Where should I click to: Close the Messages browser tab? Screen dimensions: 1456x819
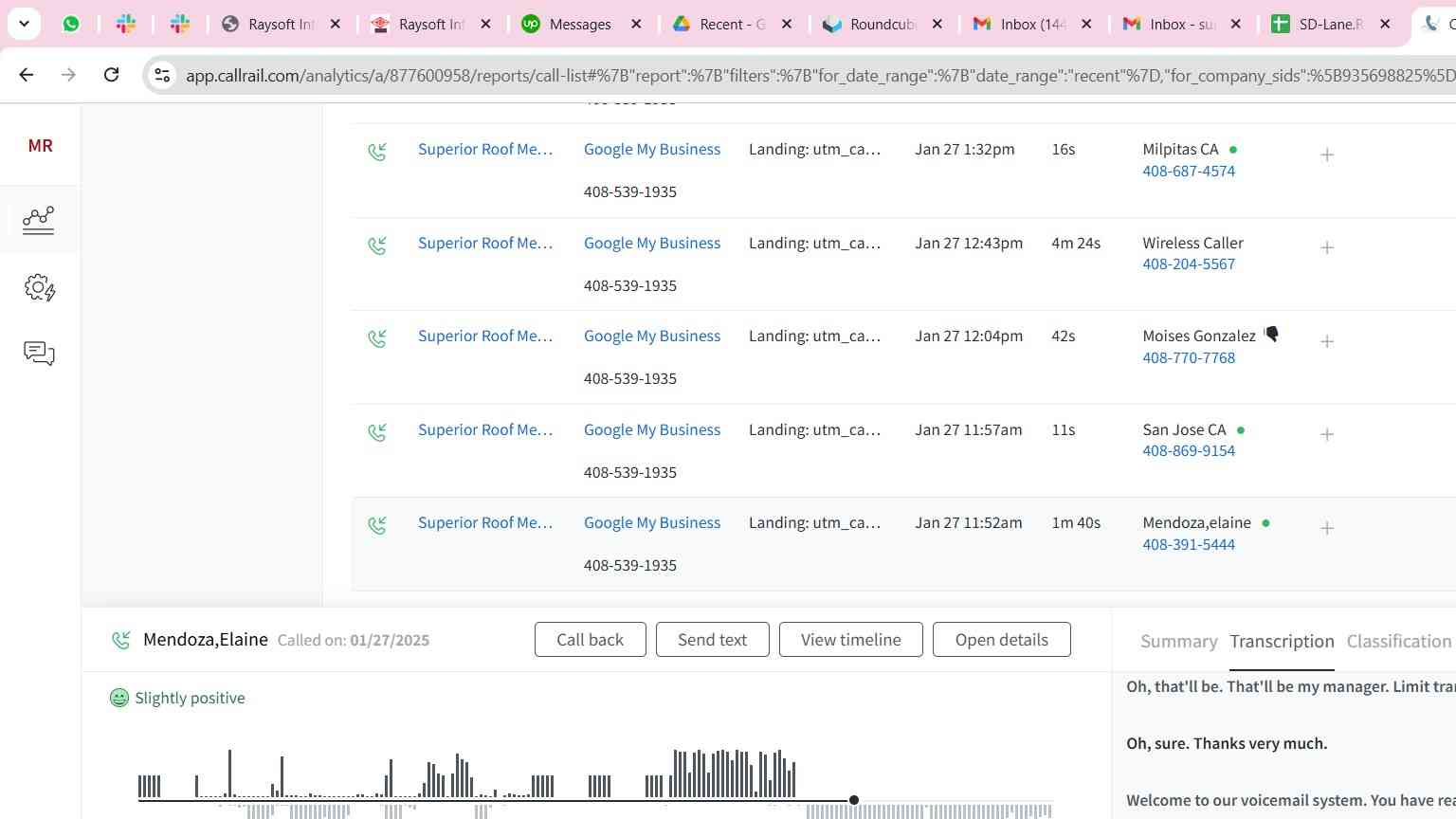coord(636,24)
